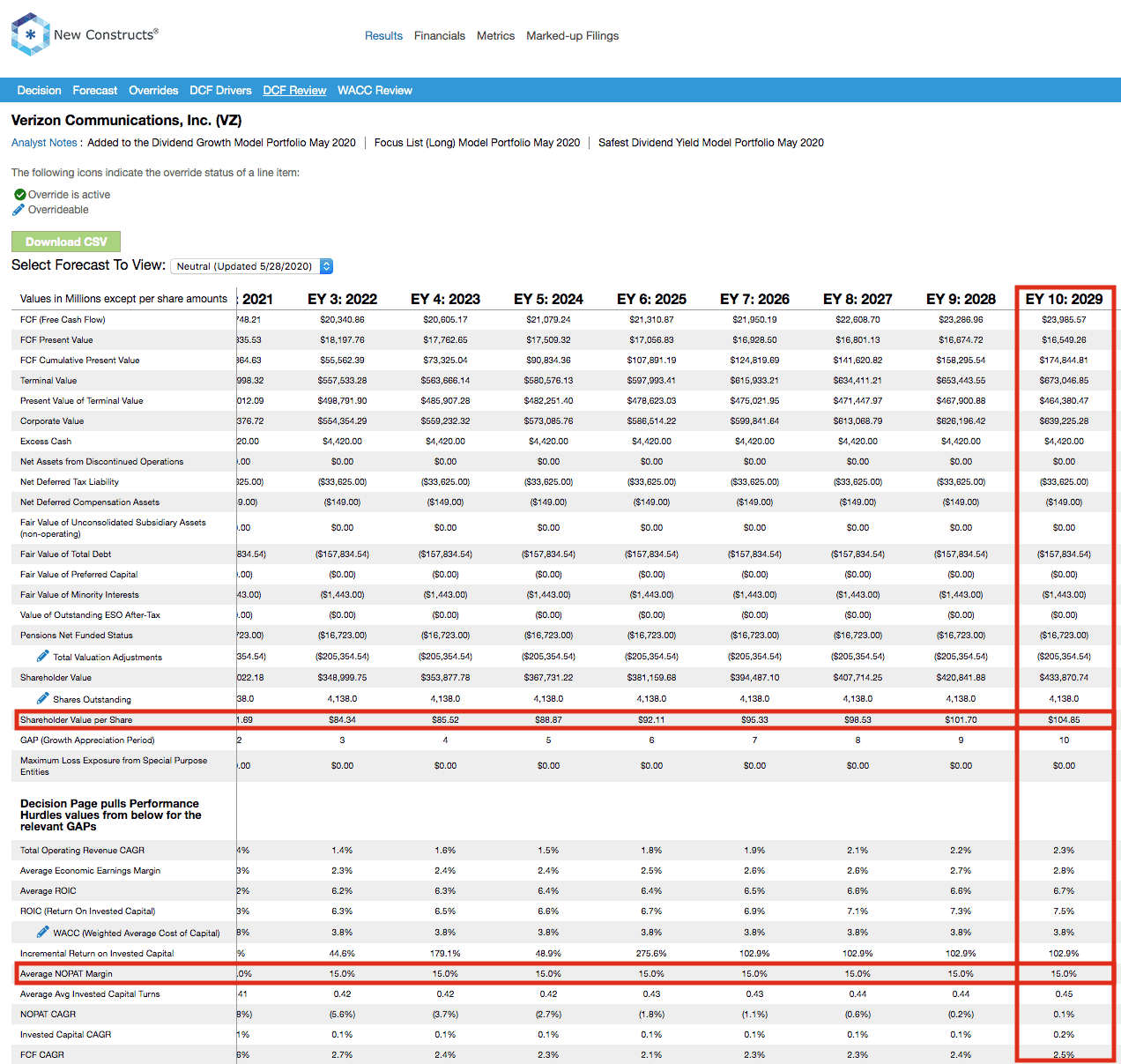Select the Incremental Return on Invested Capital label
Screen dimensions: 1121x1064
(97, 954)
